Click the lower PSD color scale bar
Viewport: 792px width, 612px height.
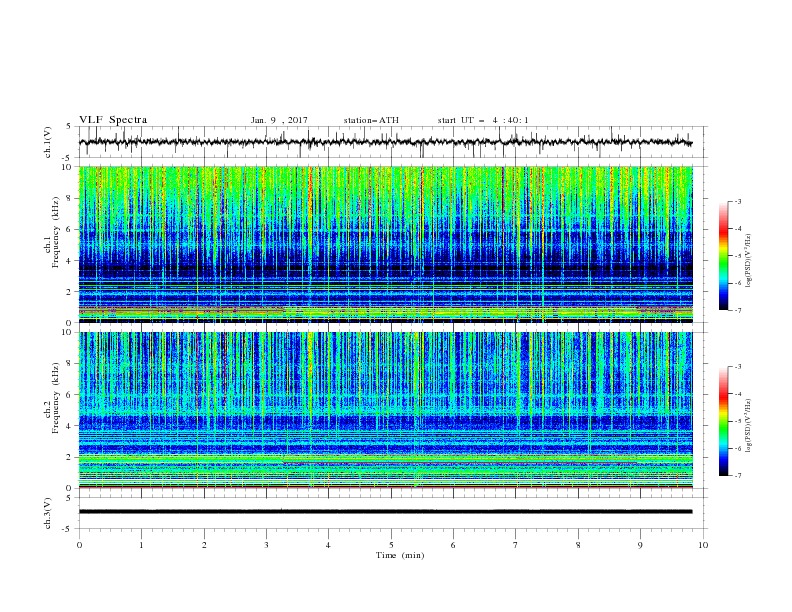(723, 421)
